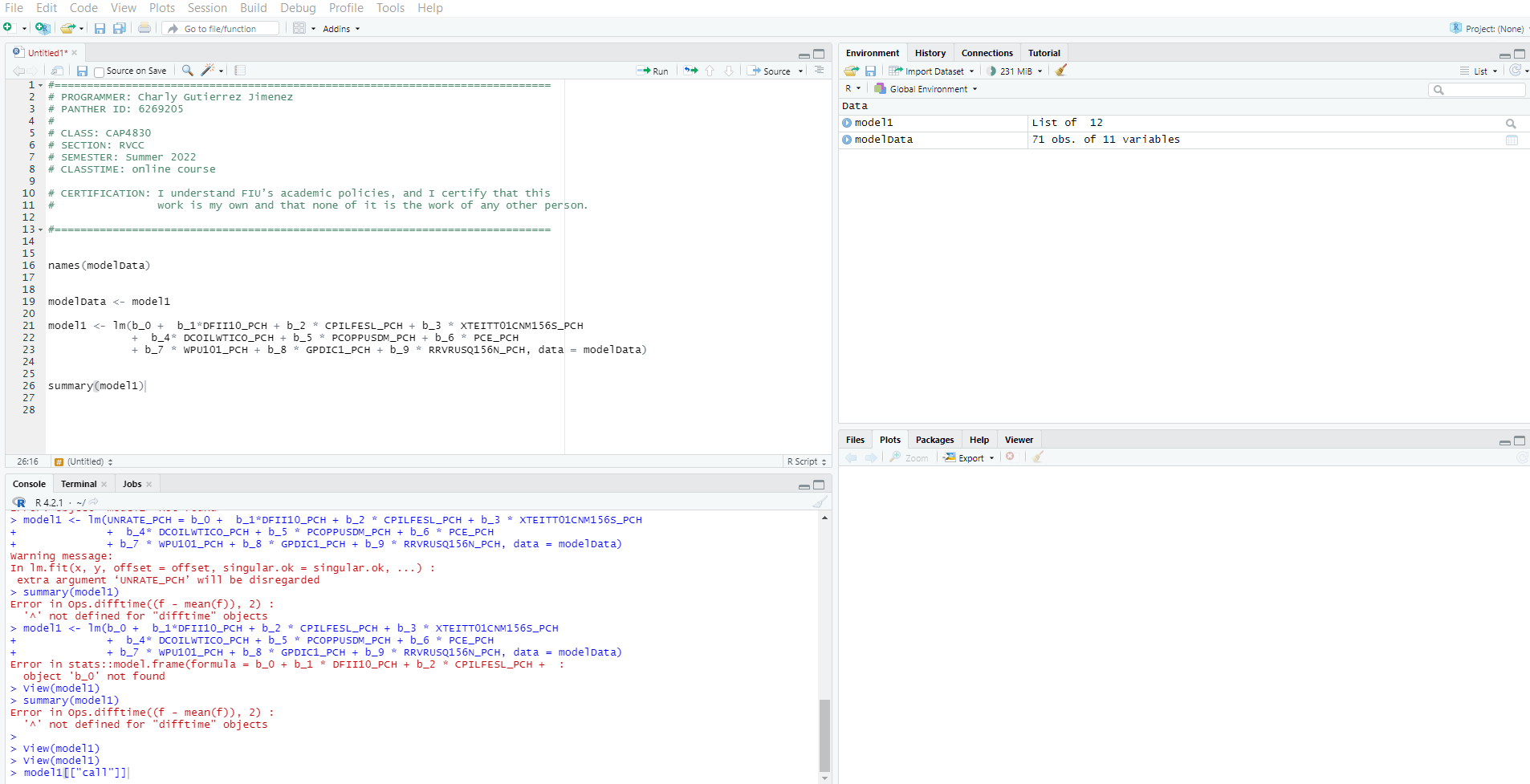Click the Zoom icon in the Plots pane
The image size is (1530, 784).
tap(908, 457)
